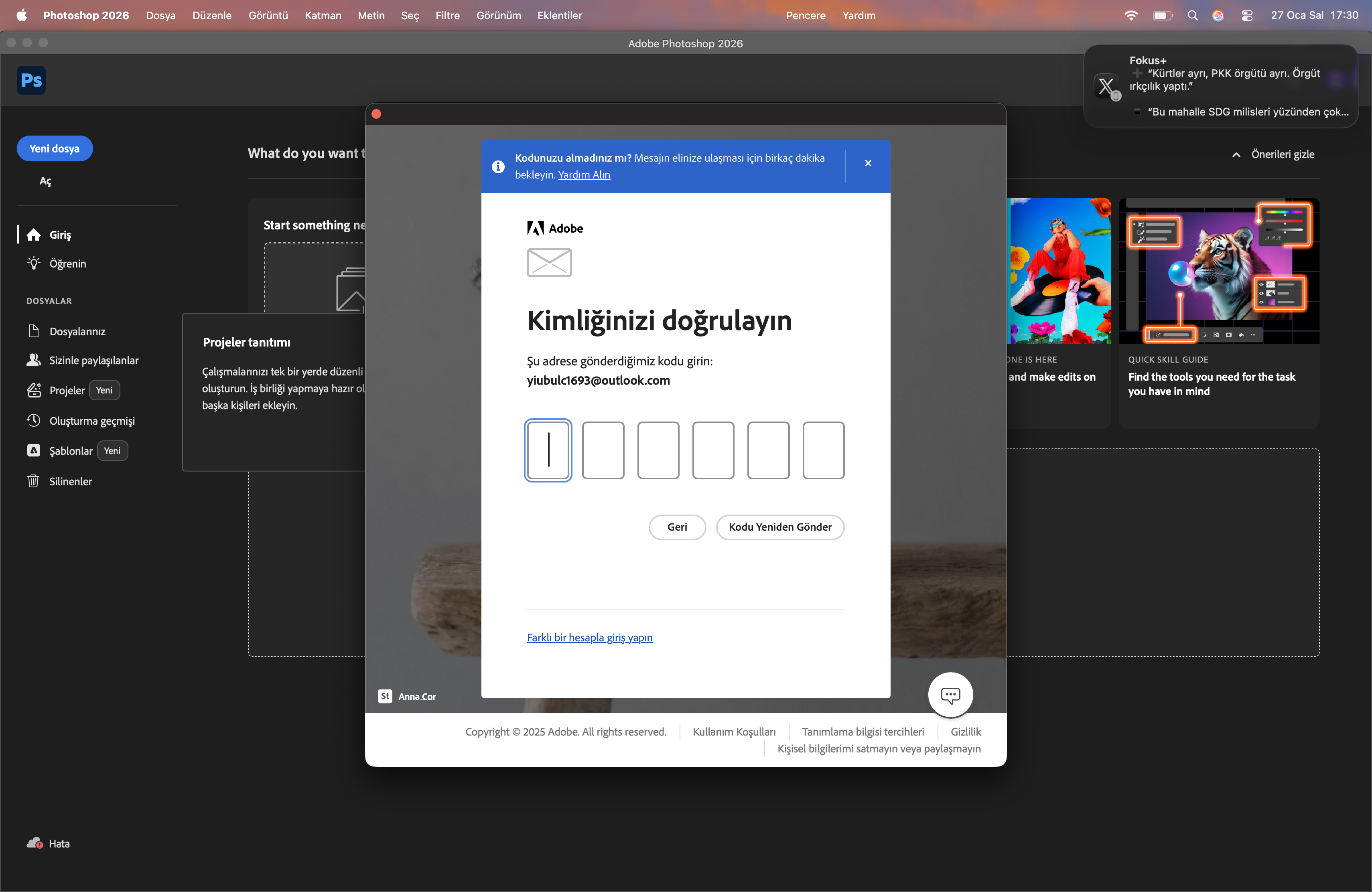This screenshot has height=892, width=1372.
Task: Open the colorful red-suit figure thumbnail
Action: pyautogui.click(x=1059, y=272)
